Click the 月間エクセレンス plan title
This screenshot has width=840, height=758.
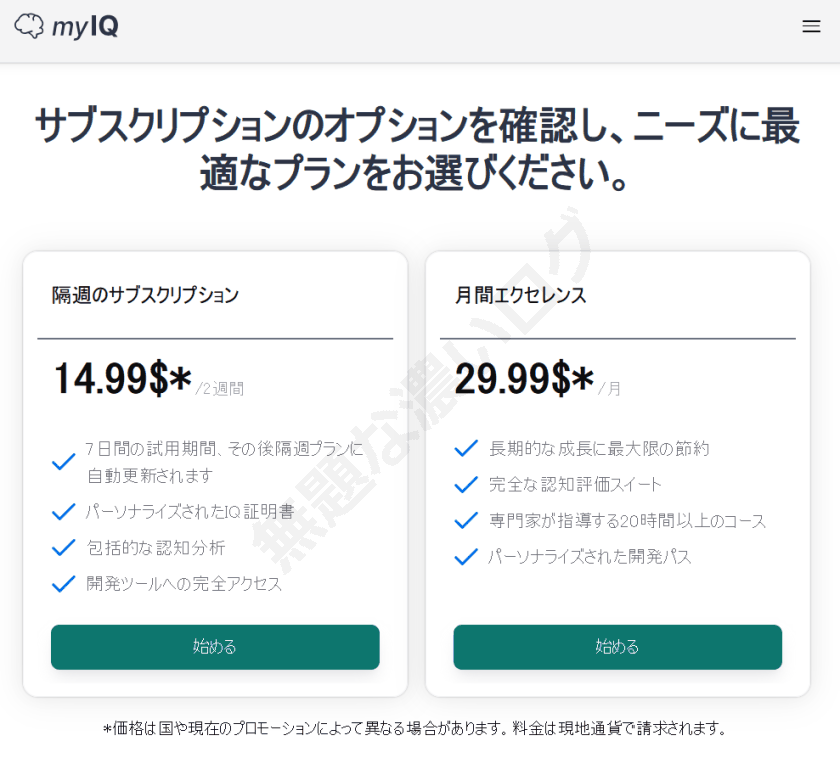(521, 295)
